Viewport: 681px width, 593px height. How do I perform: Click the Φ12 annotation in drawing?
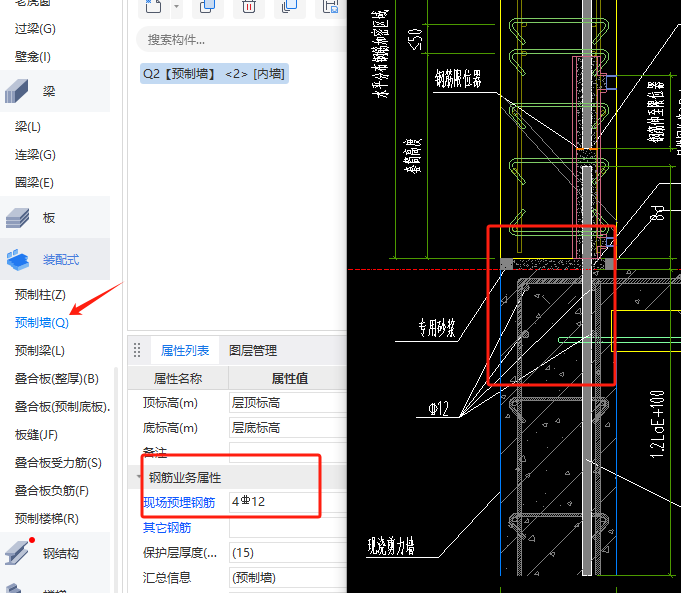coord(438,408)
